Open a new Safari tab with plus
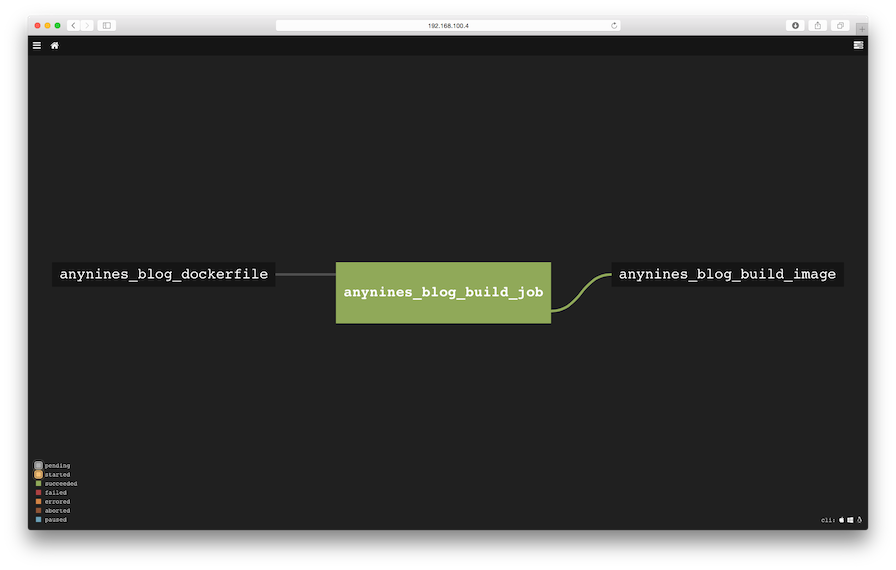896x570 pixels. pos(861,29)
